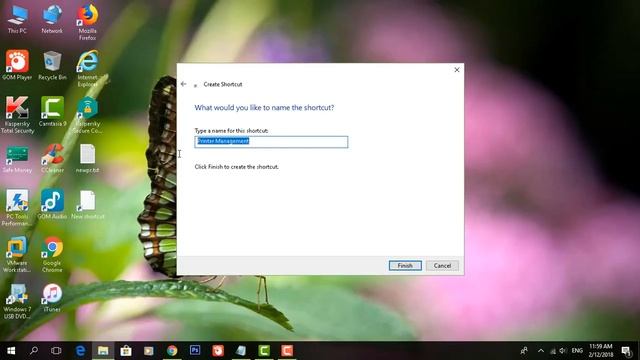Open taskbar search
640x360 pixels.
coord(34,351)
